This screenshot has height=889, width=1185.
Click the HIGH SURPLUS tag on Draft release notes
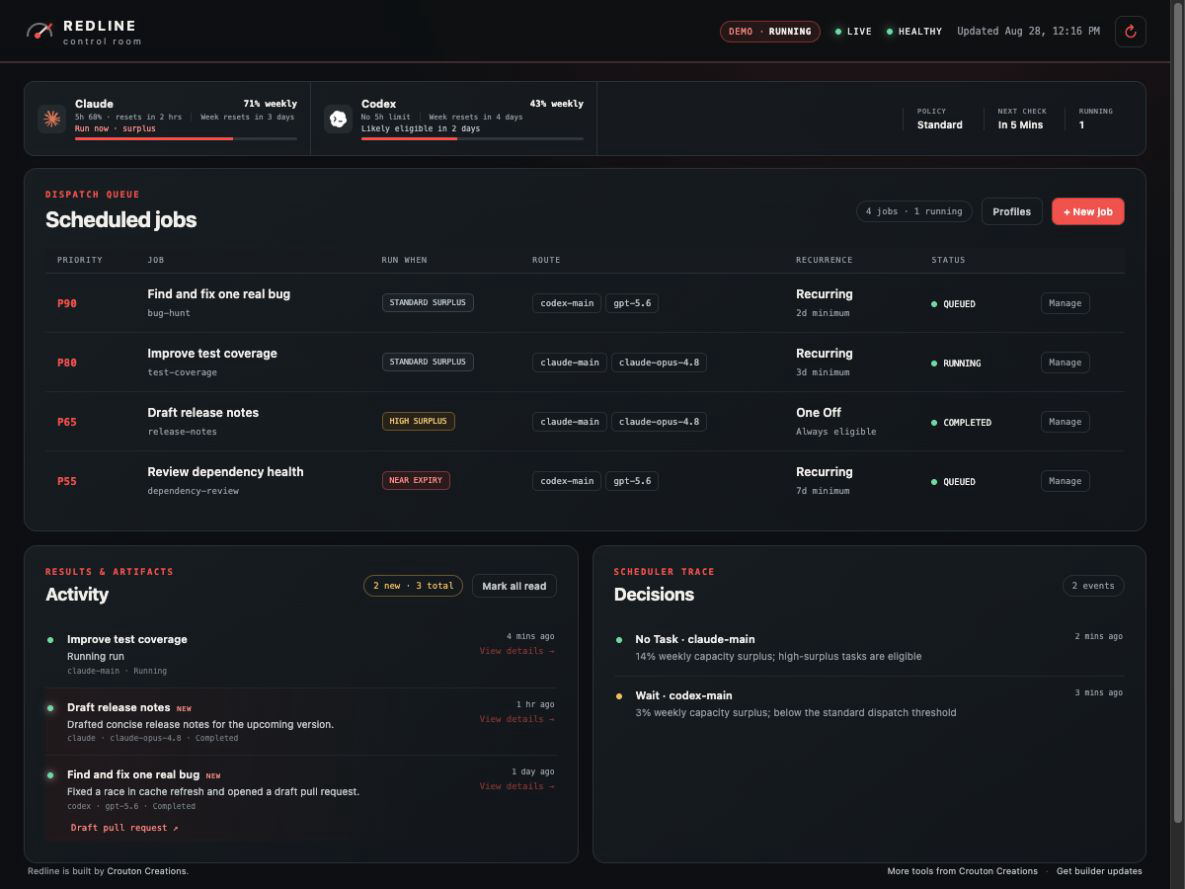(x=418, y=421)
